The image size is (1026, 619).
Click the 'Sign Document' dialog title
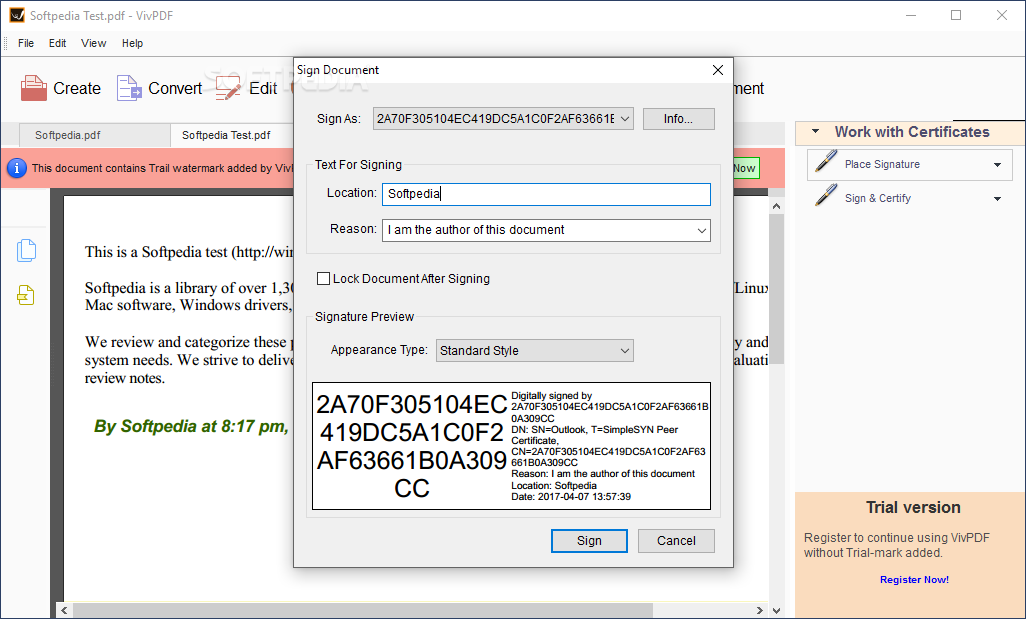[x=338, y=70]
